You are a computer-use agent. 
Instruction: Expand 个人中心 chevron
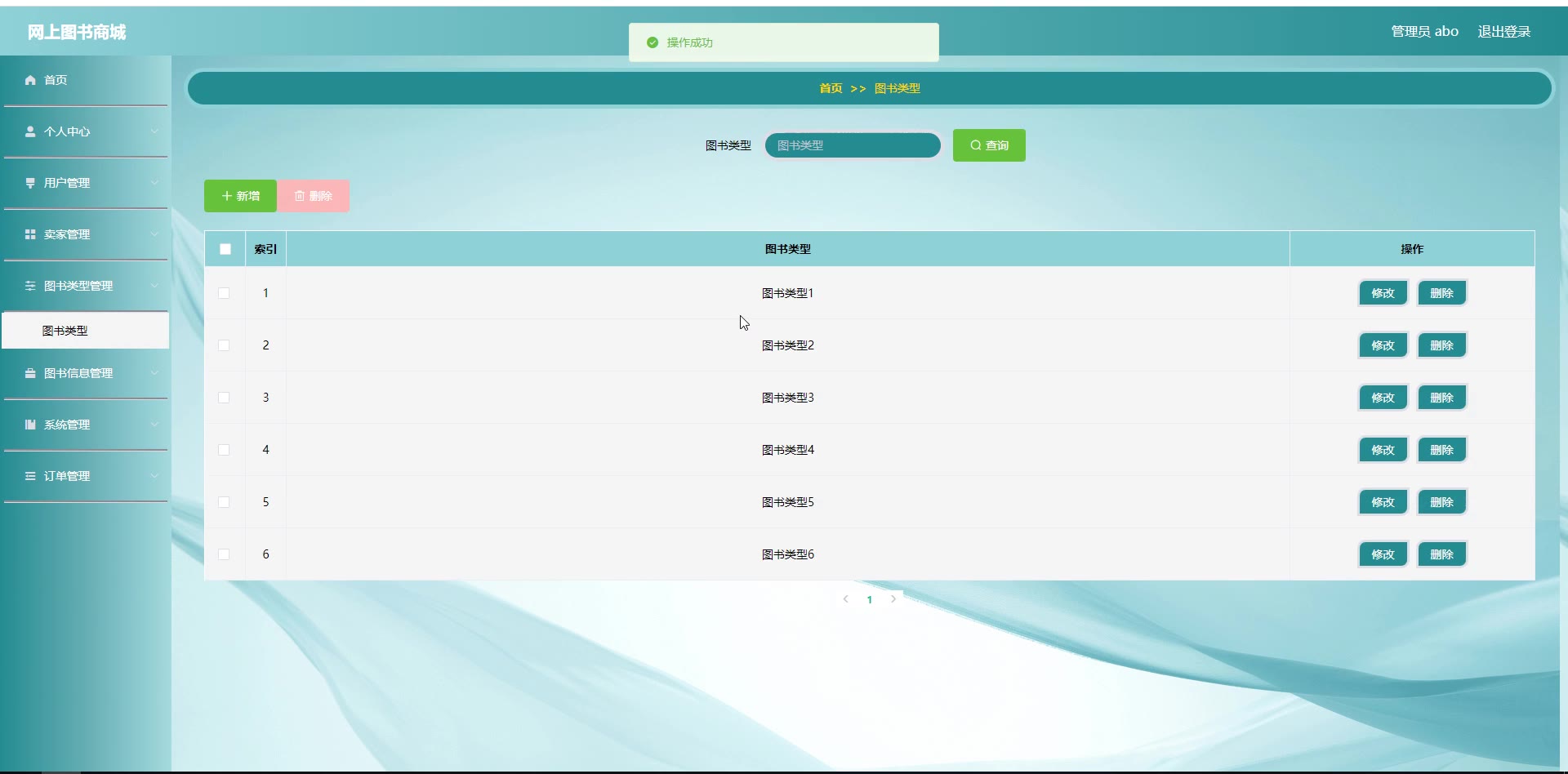point(154,131)
